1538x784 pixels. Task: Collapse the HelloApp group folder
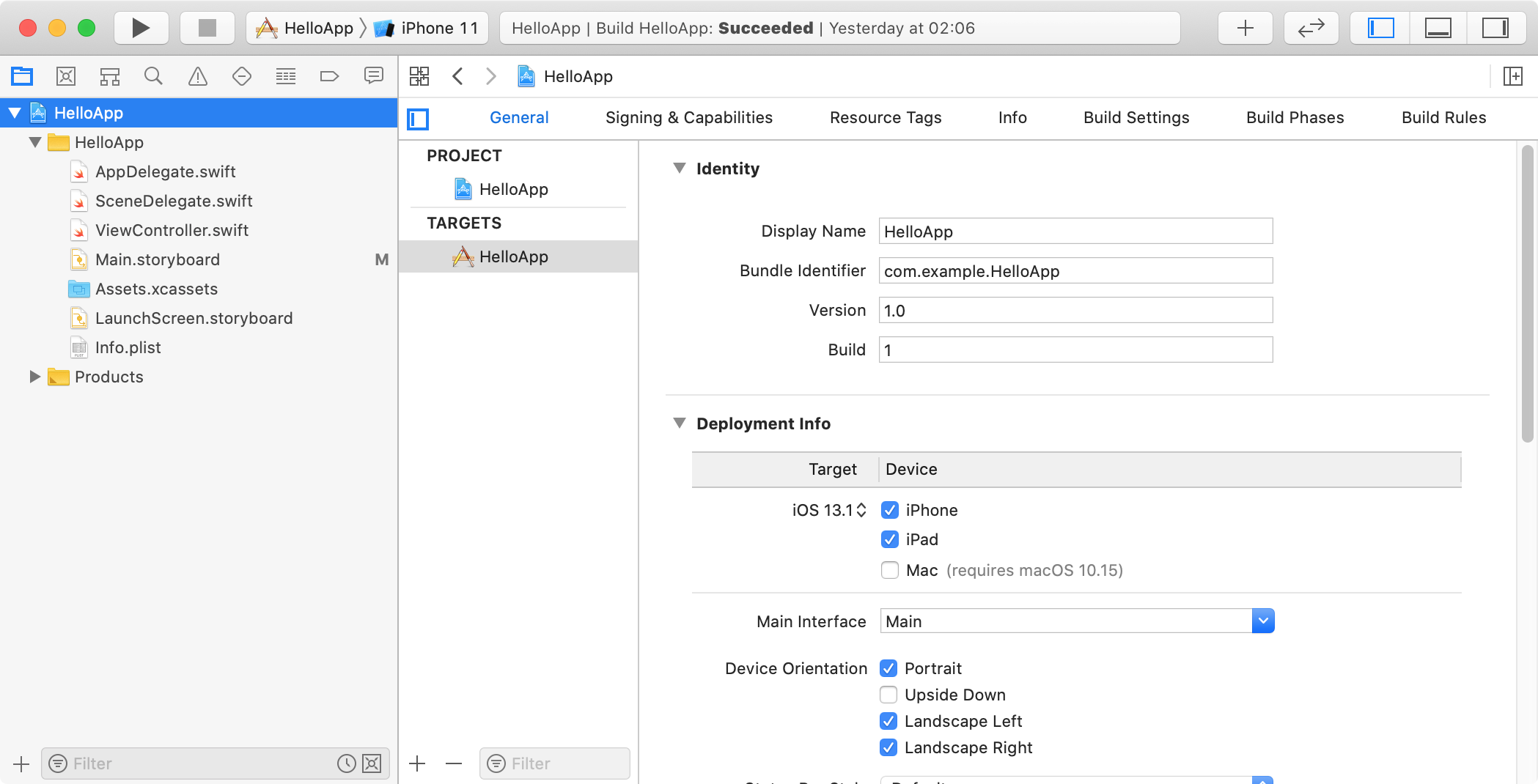pyautogui.click(x=35, y=142)
